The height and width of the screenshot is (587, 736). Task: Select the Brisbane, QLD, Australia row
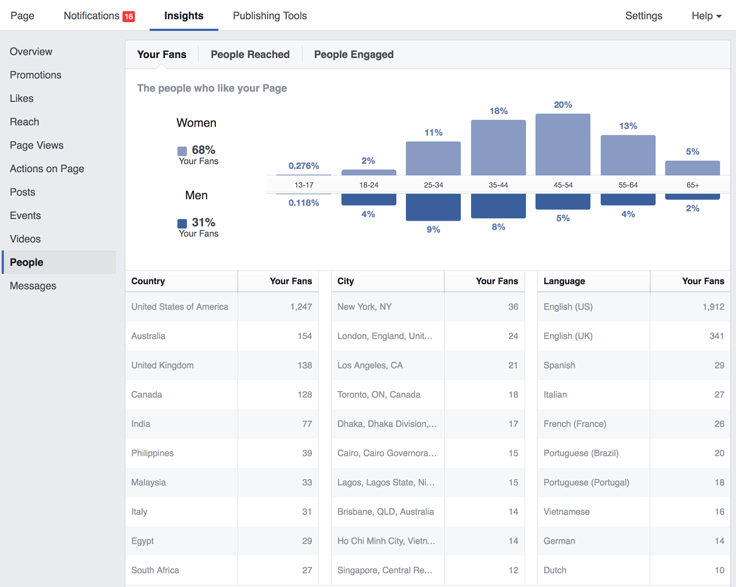point(428,511)
